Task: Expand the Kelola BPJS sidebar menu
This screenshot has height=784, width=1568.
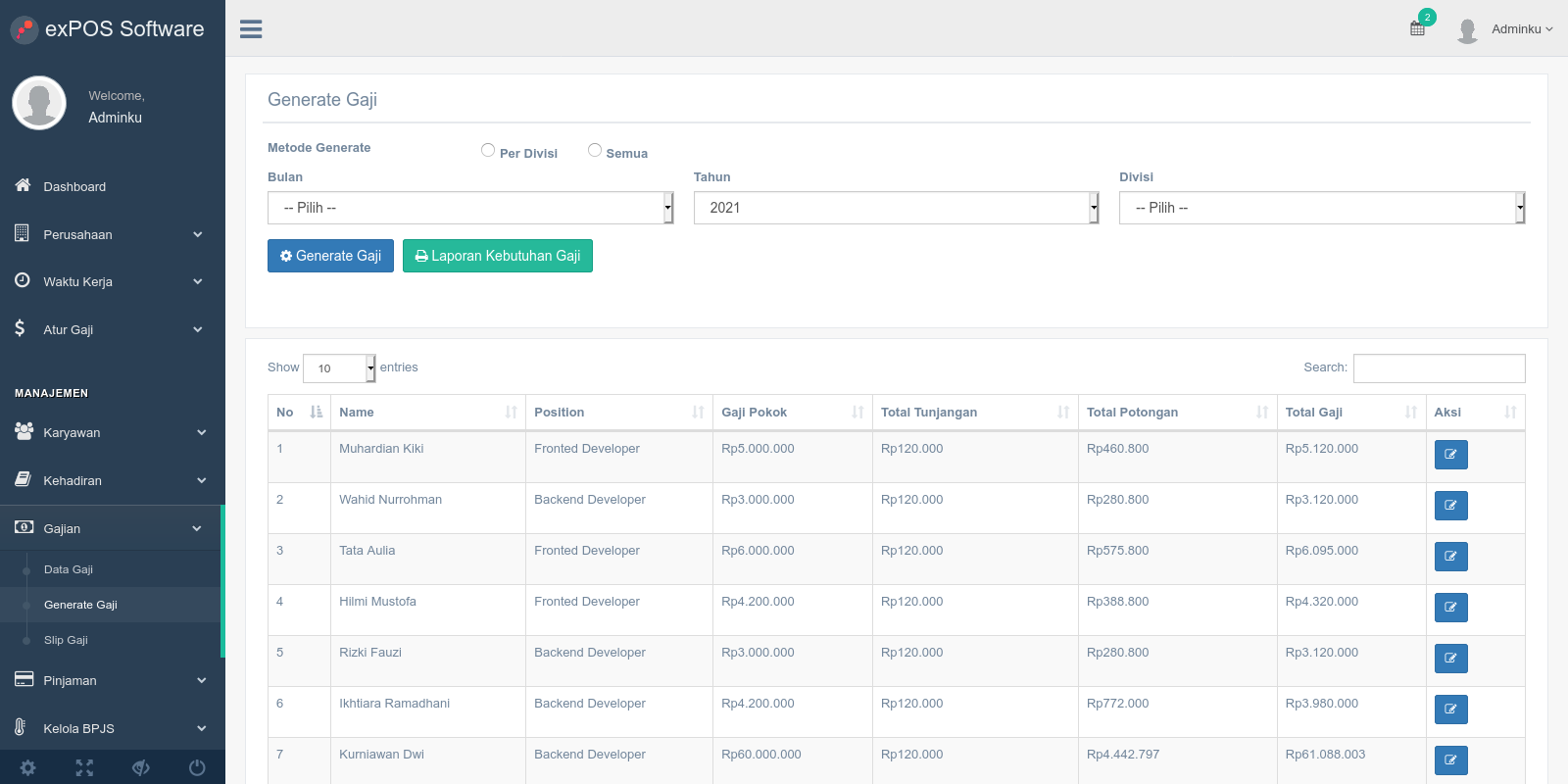Action: click(x=113, y=728)
